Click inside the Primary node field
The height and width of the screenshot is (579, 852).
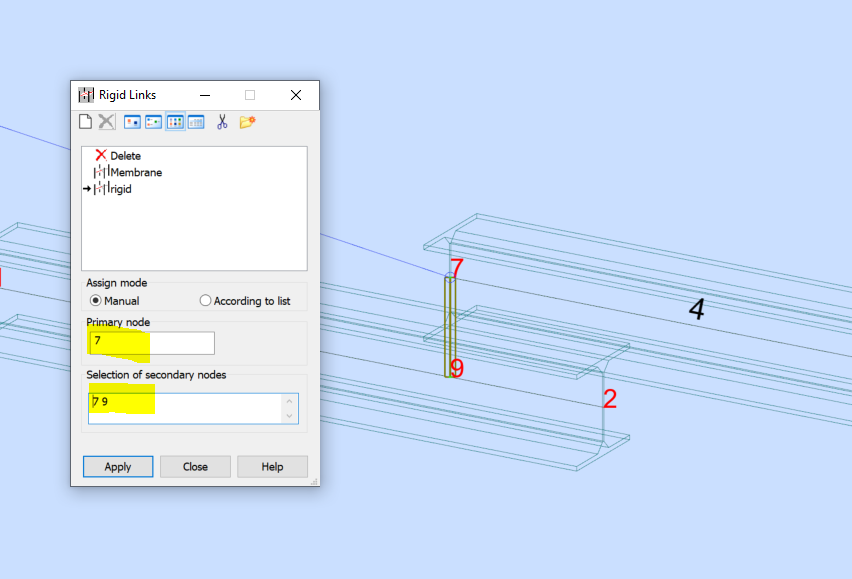[x=150, y=342]
